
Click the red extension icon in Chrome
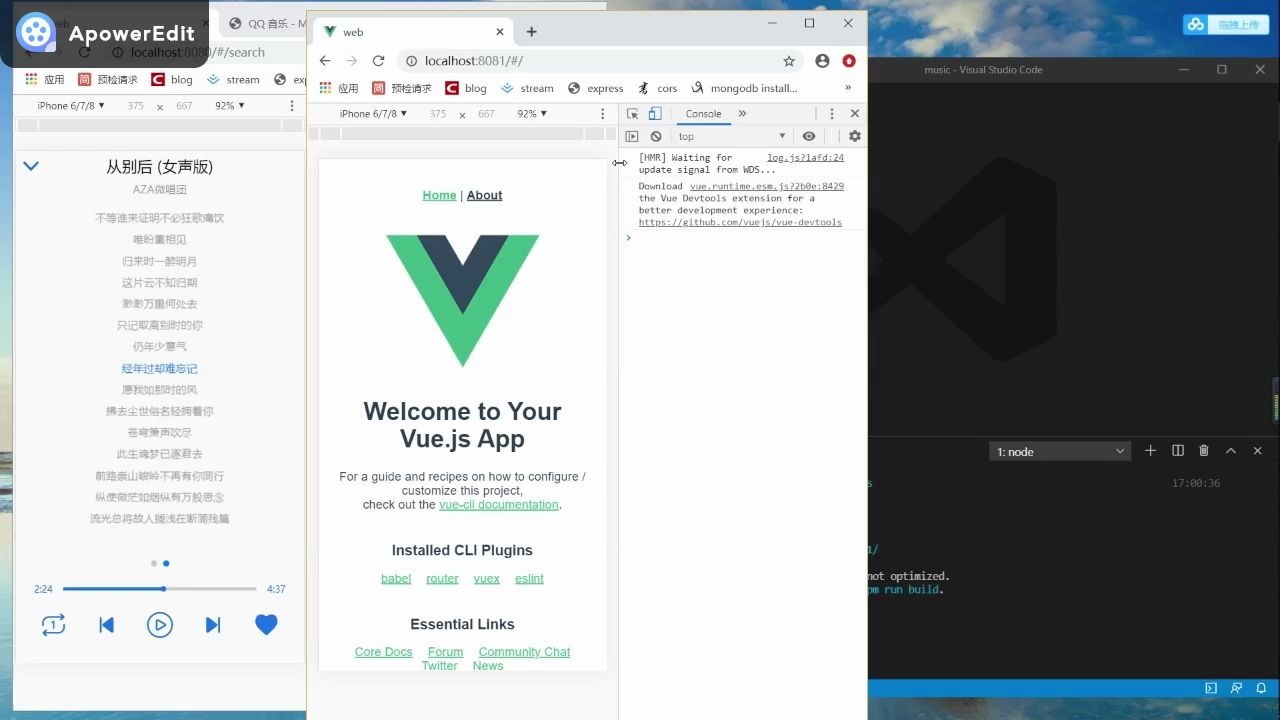tap(849, 61)
